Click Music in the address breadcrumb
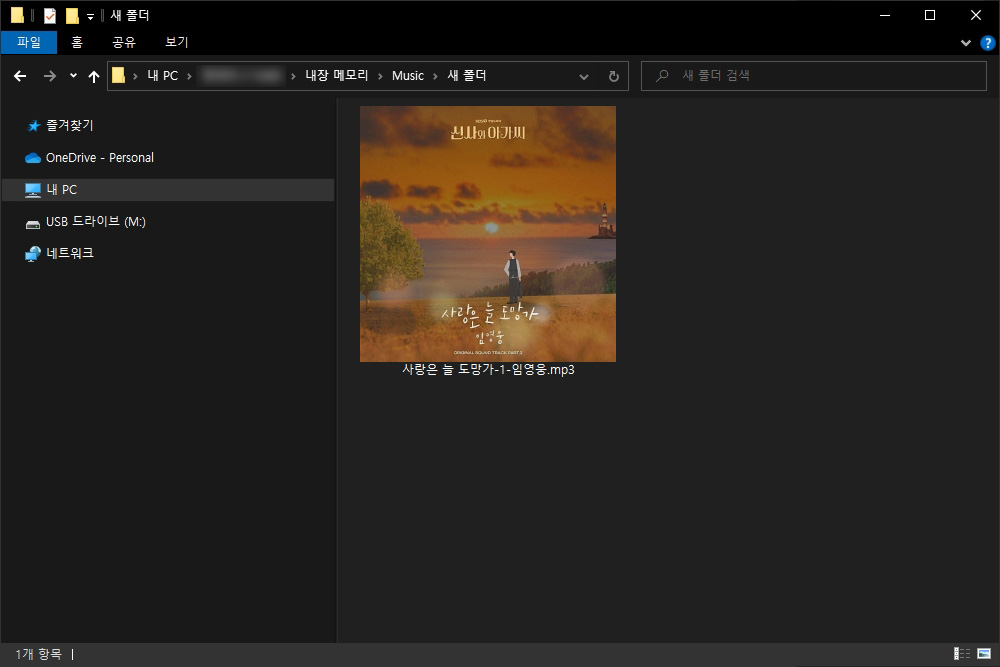1000x667 pixels. pyautogui.click(x=408, y=76)
